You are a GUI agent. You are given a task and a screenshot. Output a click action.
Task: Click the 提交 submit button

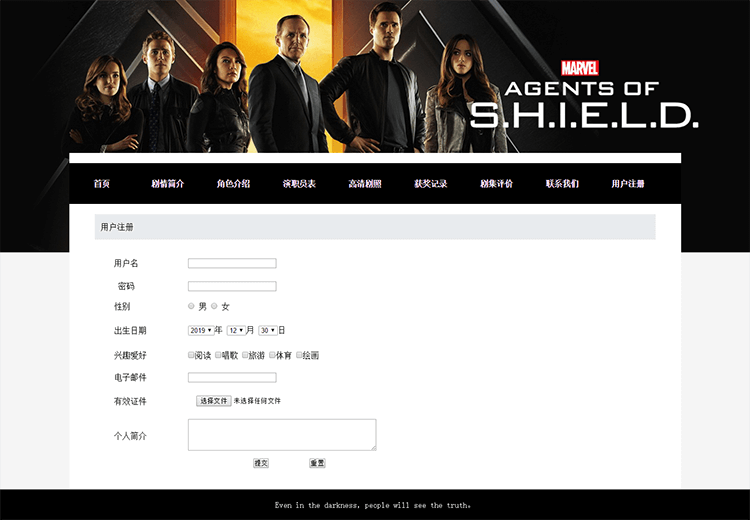pyautogui.click(x=261, y=463)
